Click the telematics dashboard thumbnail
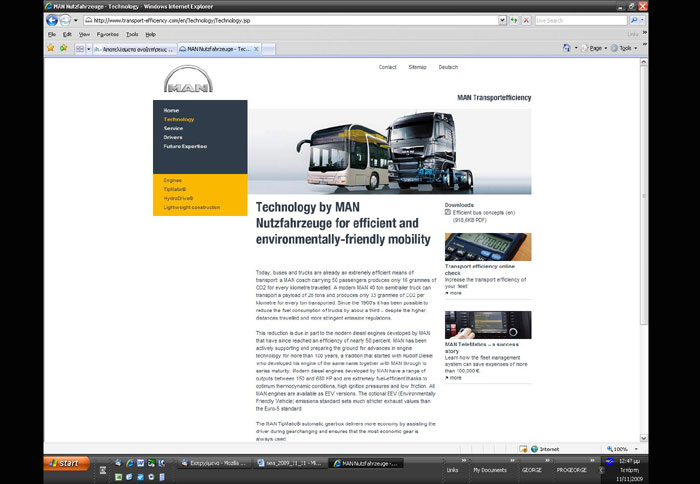The image size is (700, 484). [x=488, y=325]
